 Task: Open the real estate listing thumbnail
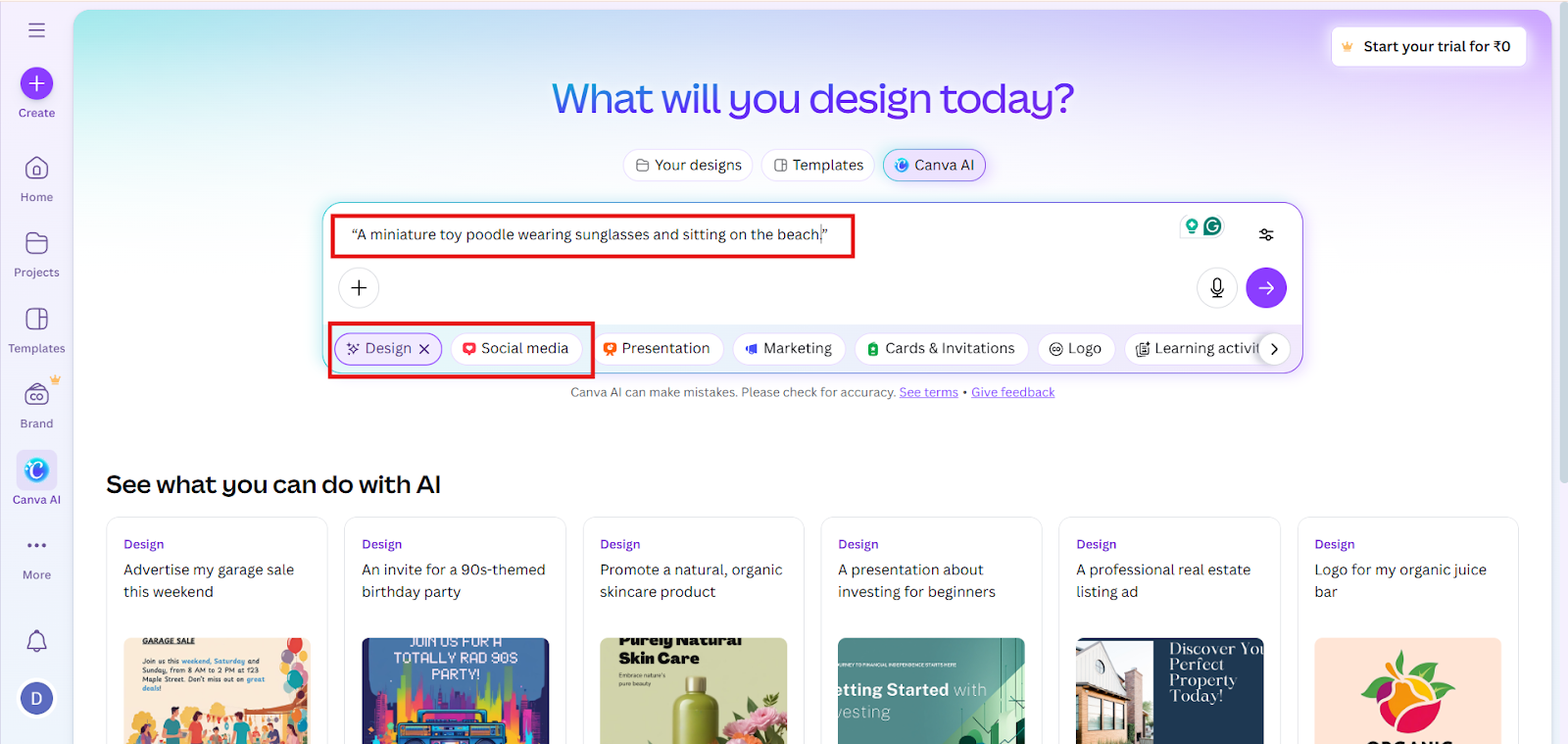(x=1169, y=690)
